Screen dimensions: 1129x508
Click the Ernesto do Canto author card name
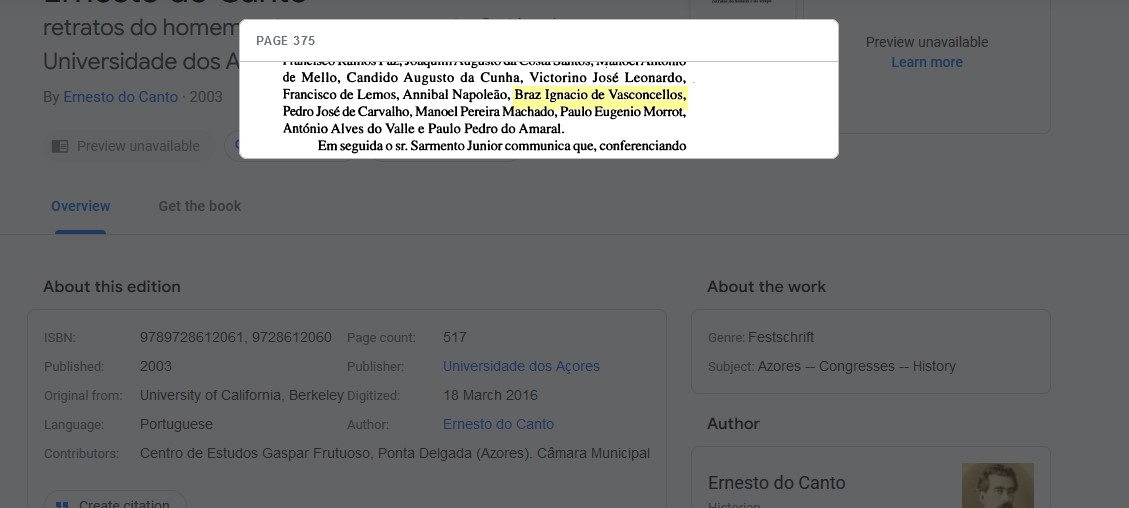776,483
